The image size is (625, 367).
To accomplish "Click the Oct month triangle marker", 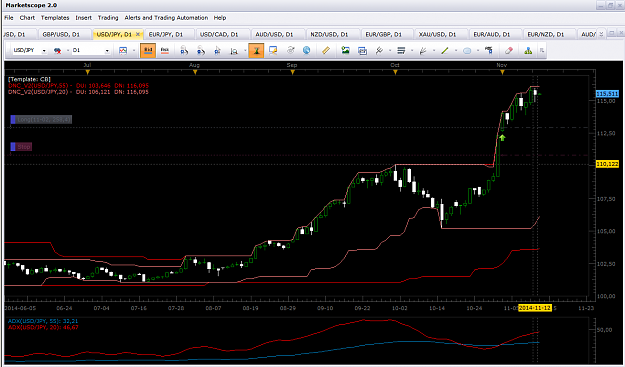I will tap(395, 72).
